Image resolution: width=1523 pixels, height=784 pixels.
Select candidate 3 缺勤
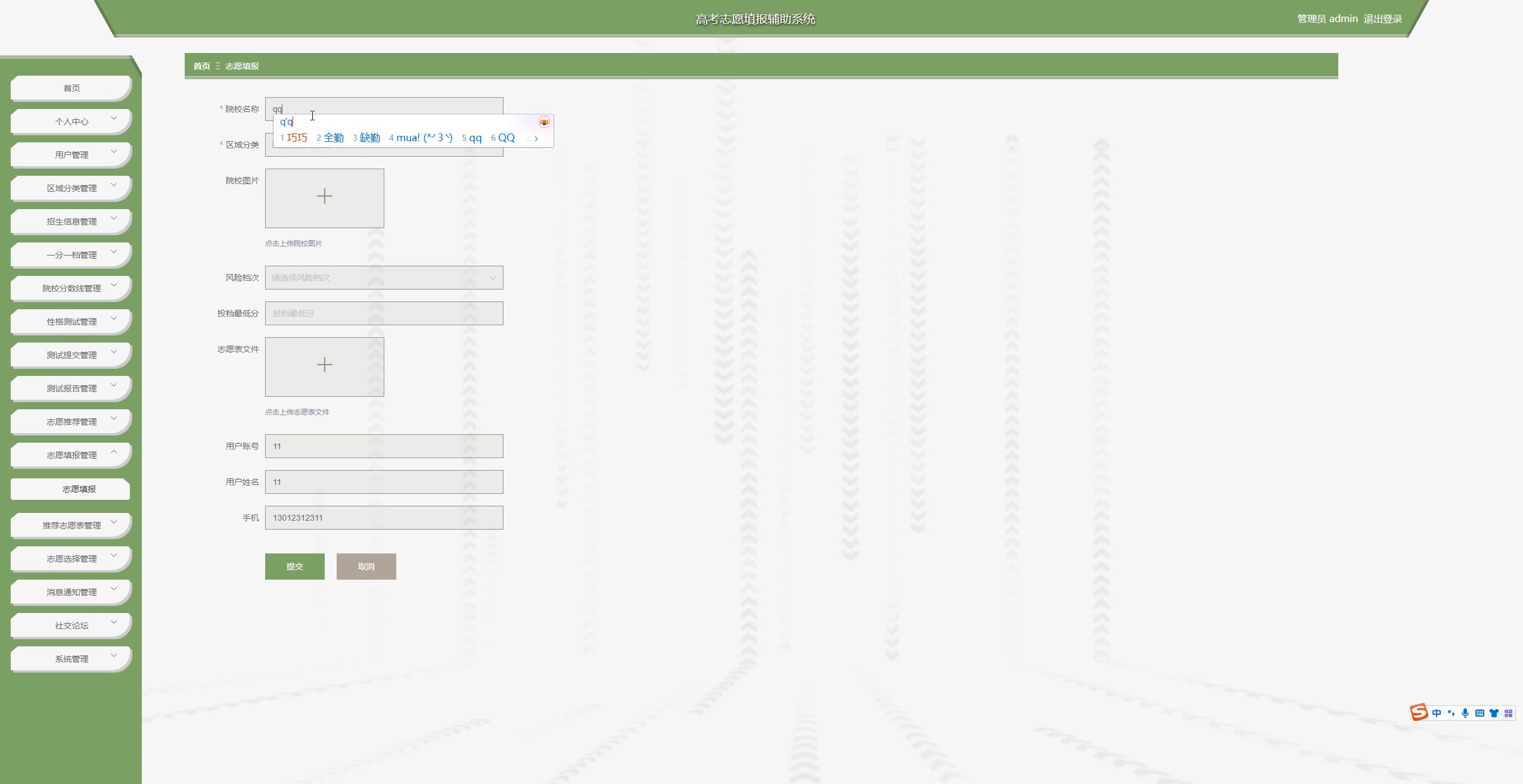[366, 138]
